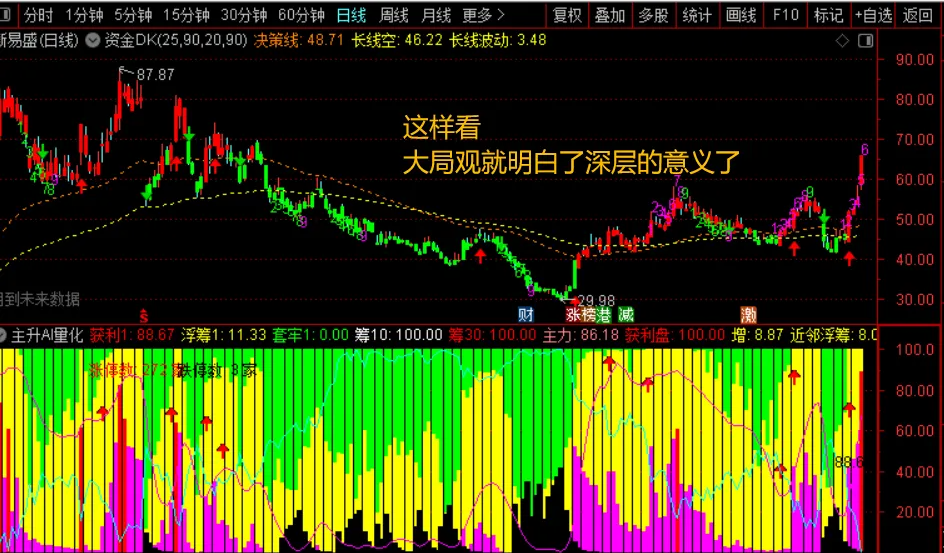Image resolution: width=944 pixels, height=553 pixels.
Task: Click the 87.87 high price label
Action: pyautogui.click(x=155, y=75)
